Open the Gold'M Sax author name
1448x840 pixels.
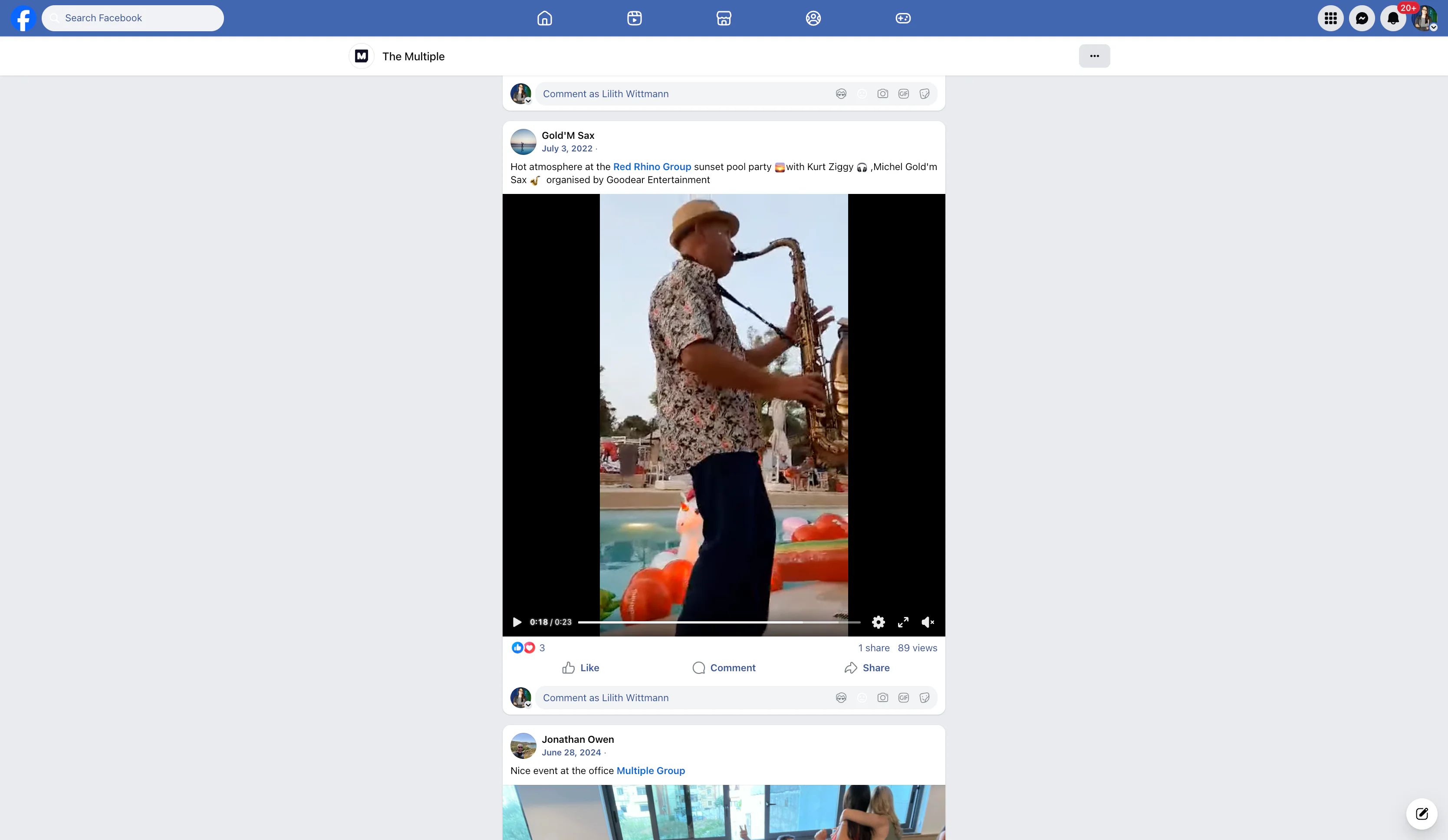[x=568, y=136]
